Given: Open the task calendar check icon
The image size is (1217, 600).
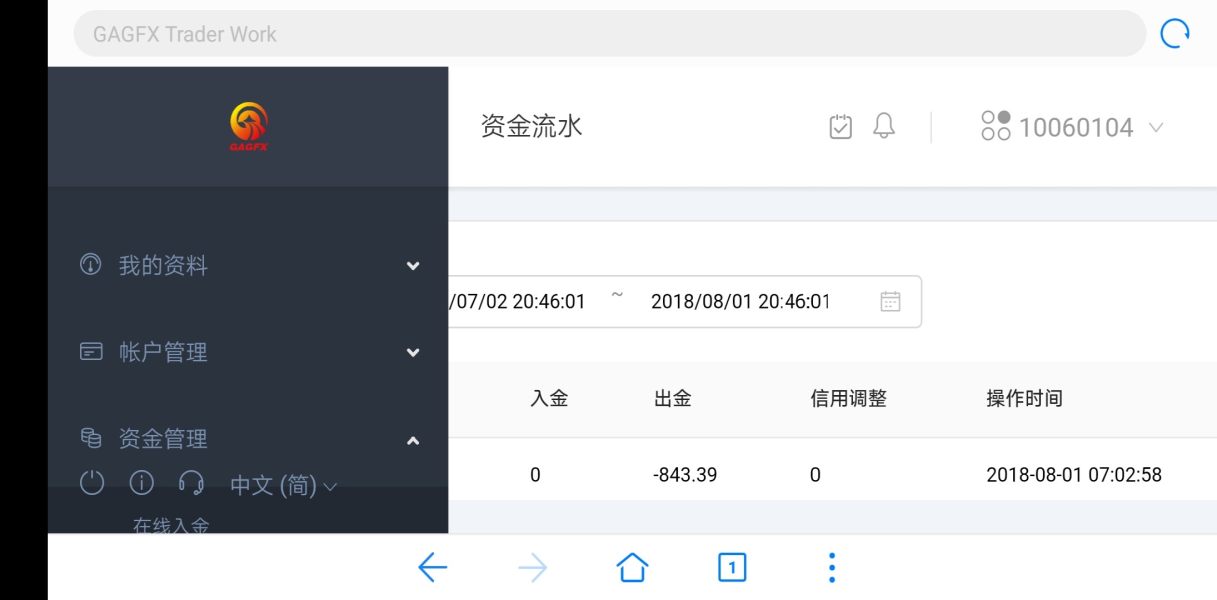Looking at the screenshot, I should point(841,127).
